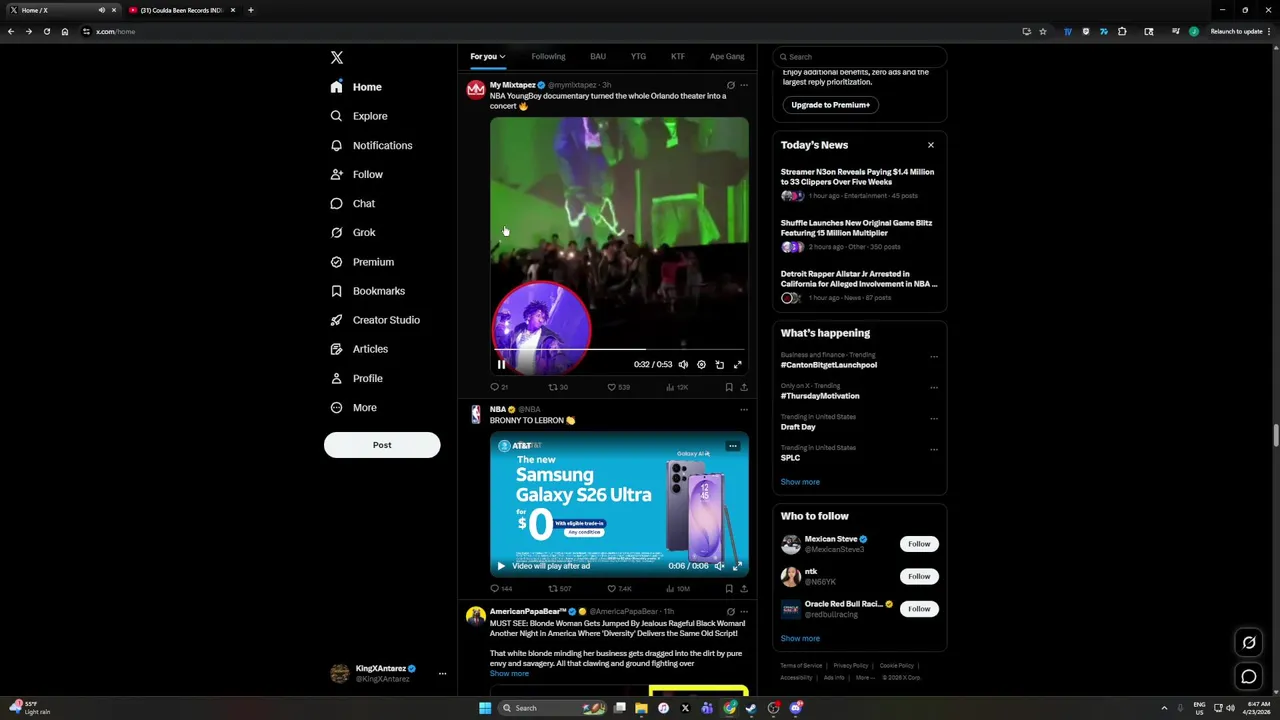Image resolution: width=1280 pixels, height=720 pixels.
Task: Open video settings gear on concert video
Action: point(701,365)
